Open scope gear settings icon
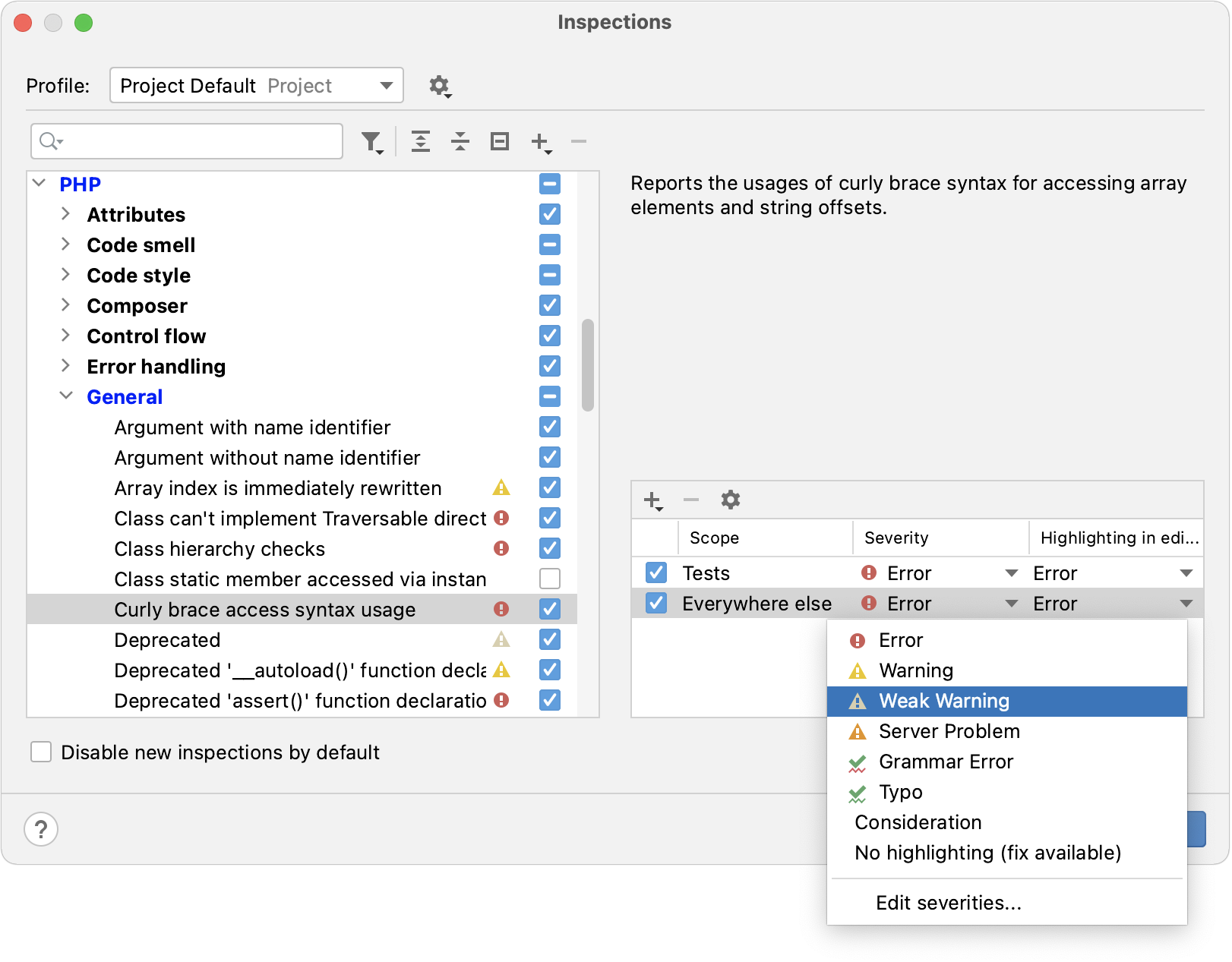1232x962 pixels. (731, 500)
